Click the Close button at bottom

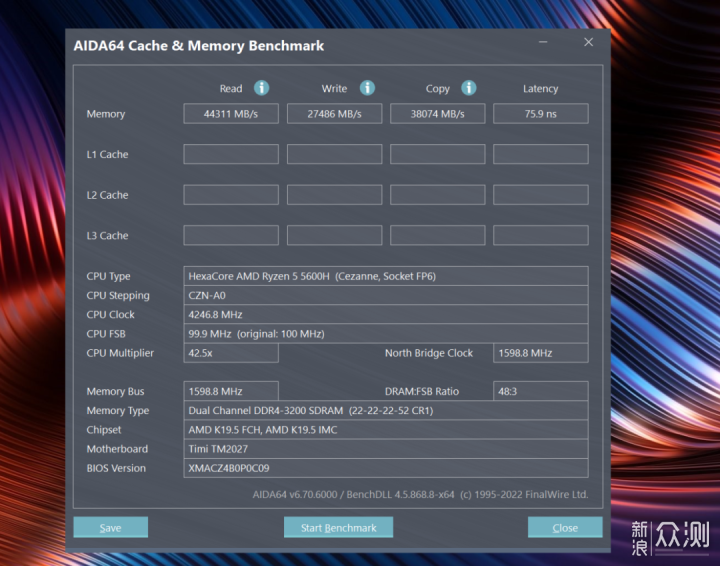(565, 527)
